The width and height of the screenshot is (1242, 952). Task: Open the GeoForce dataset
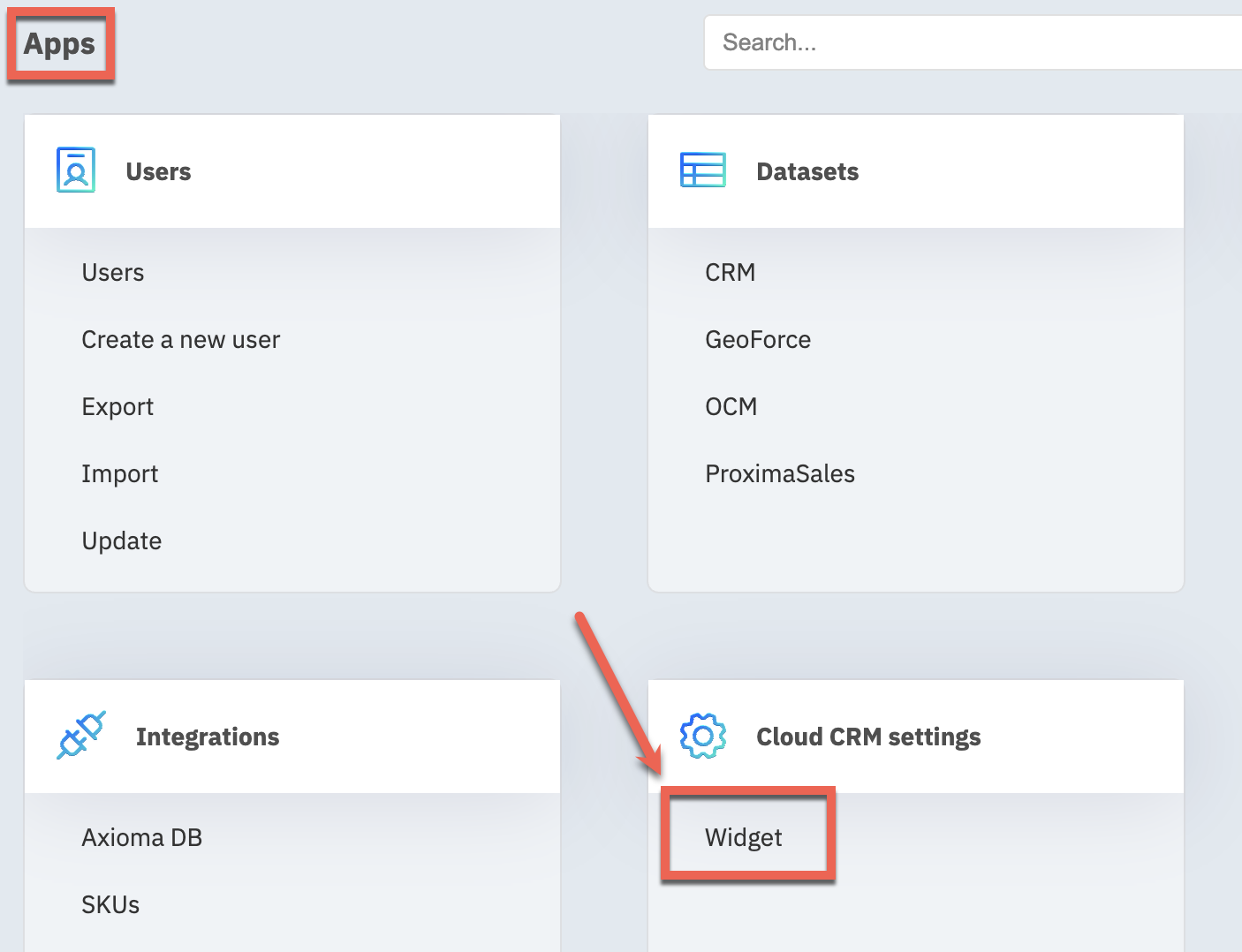(x=758, y=339)
